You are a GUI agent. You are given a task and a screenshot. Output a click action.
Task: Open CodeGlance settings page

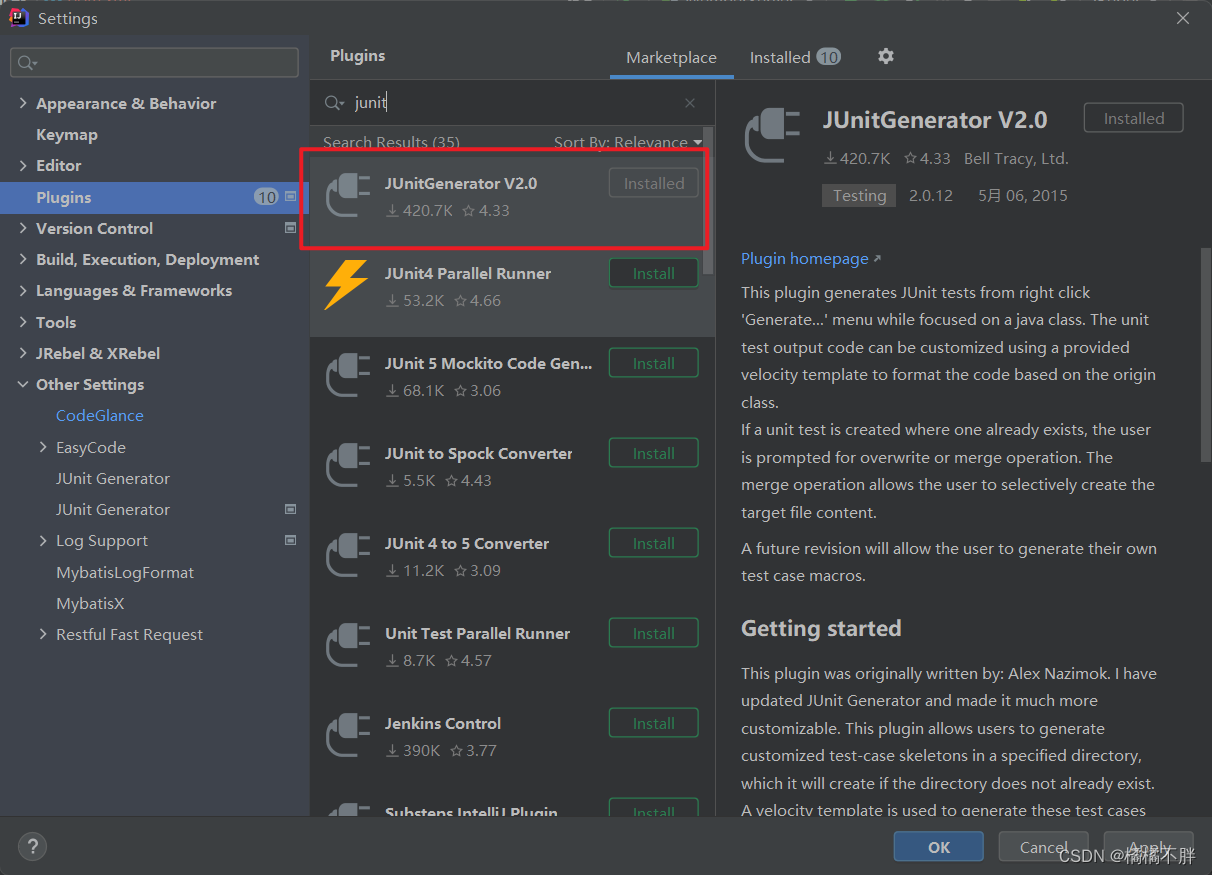click(x=100, y=415)
